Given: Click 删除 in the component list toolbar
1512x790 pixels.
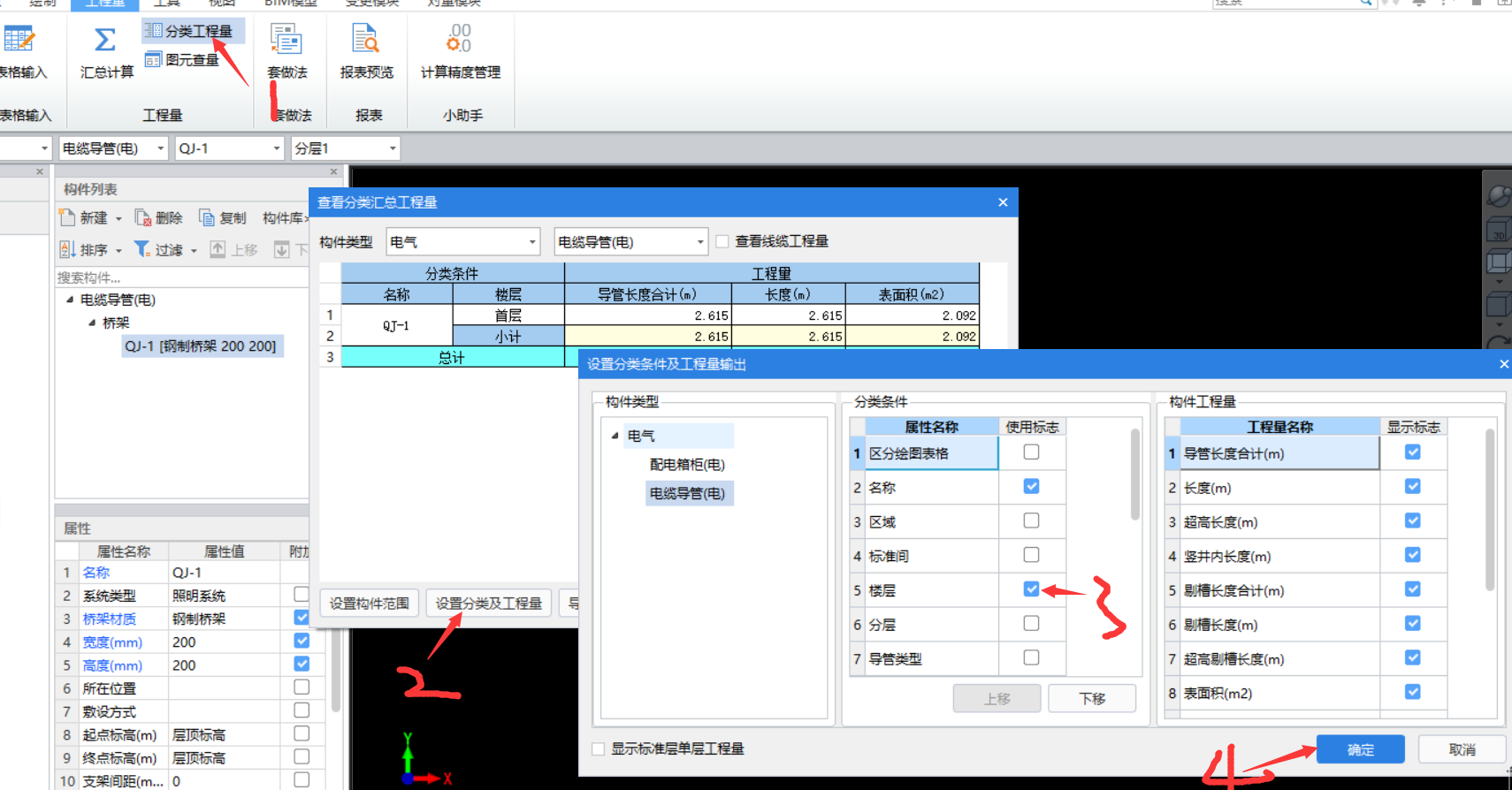Looking at the screenshot, I should (x=158, y=217).
